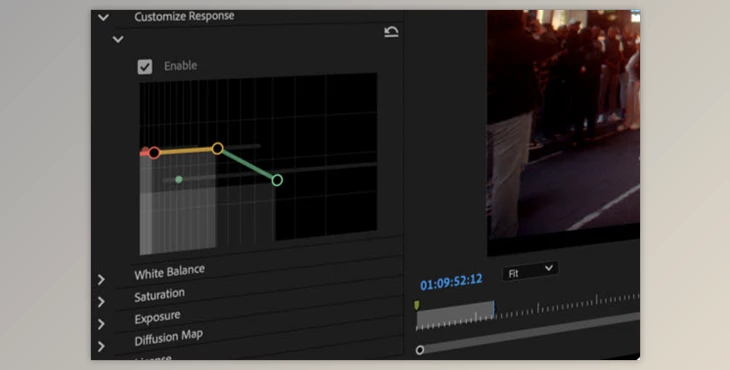Collapse the nested response curve group

[118, 39]
